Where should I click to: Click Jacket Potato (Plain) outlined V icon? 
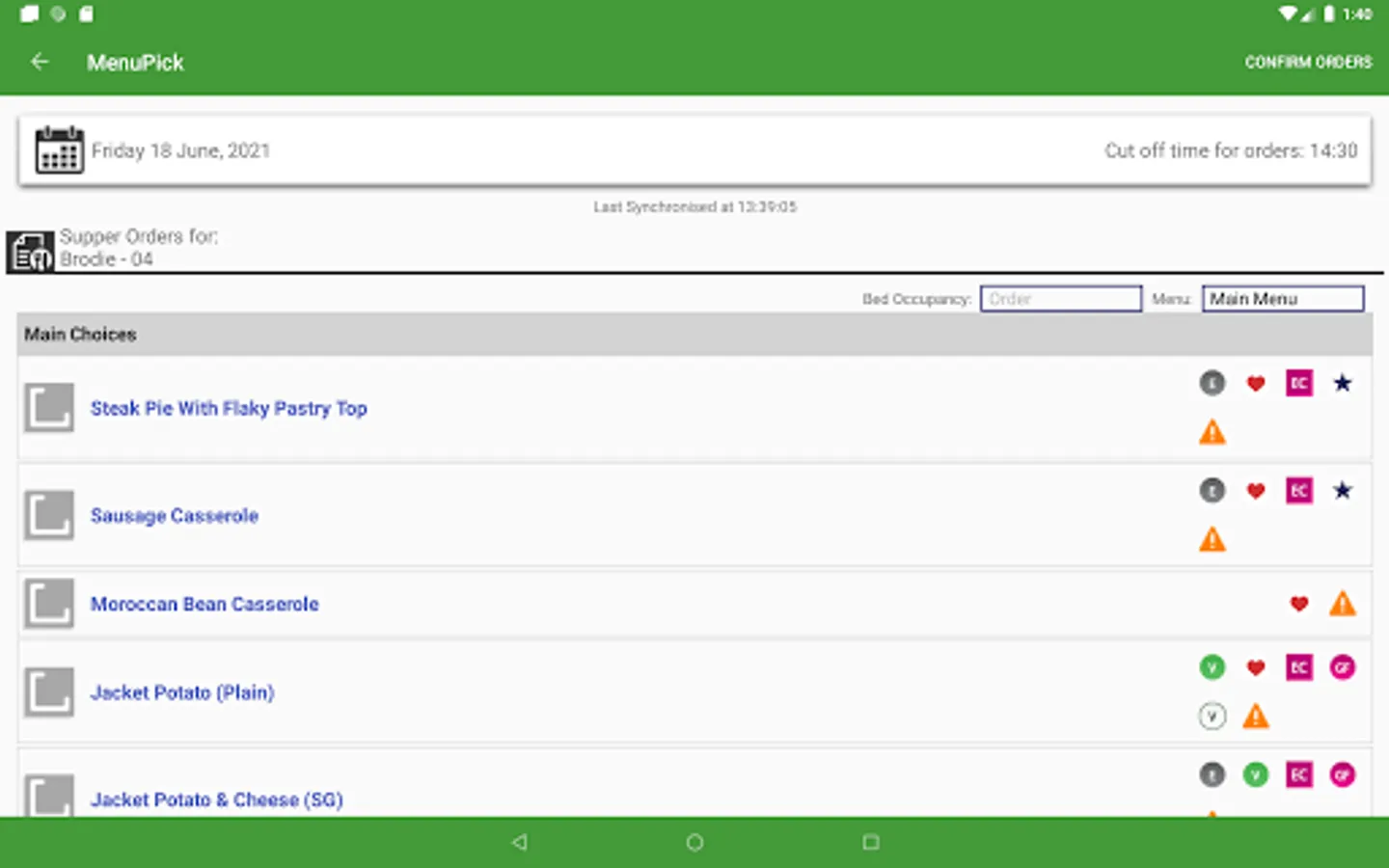coord(1212,716)
